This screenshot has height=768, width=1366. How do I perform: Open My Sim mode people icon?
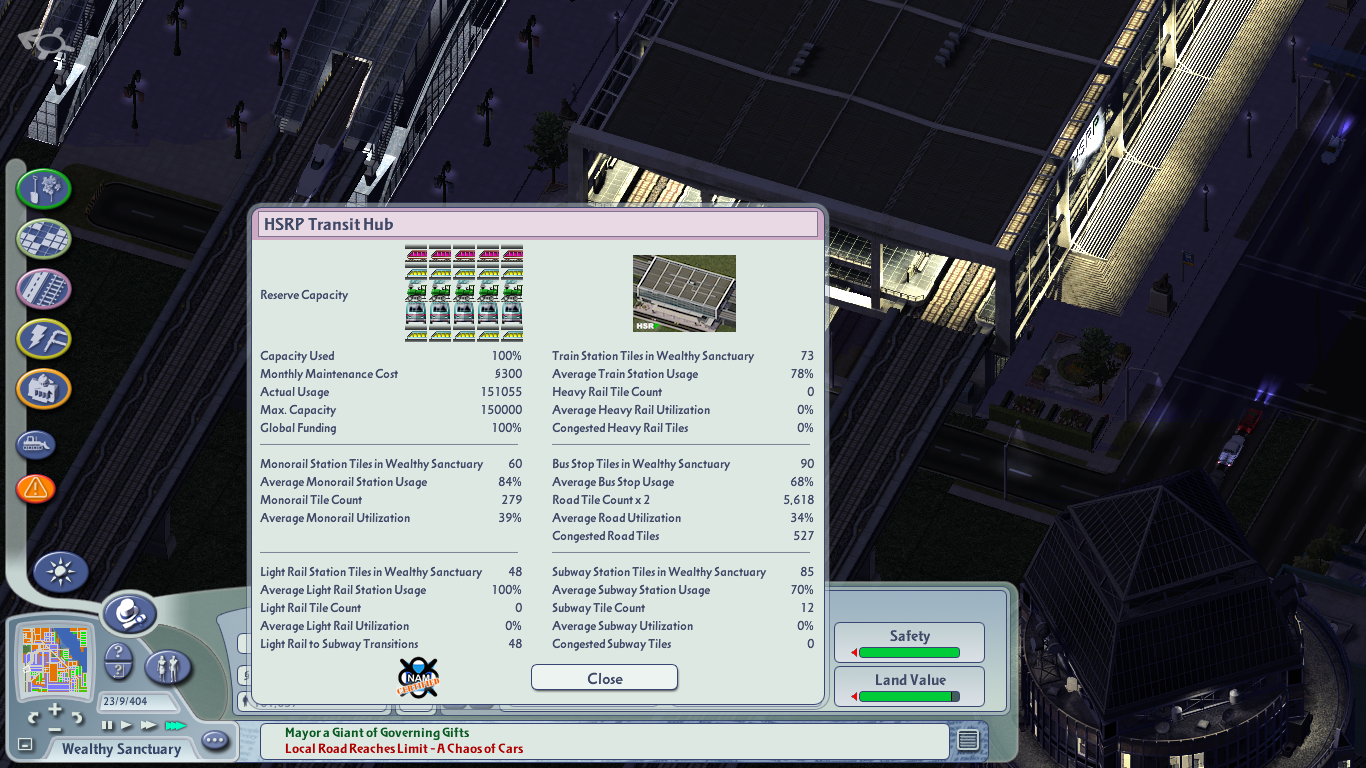[169, 666]
